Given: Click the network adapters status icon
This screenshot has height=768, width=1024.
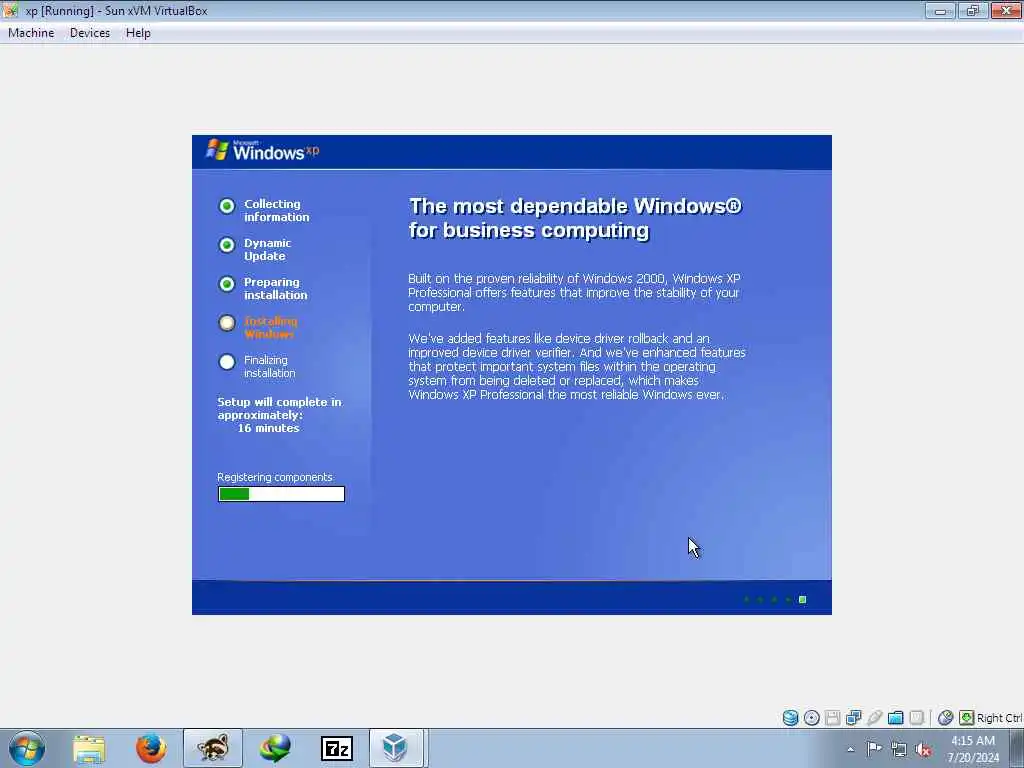Looking at the screenshot, I should (853, 718).
